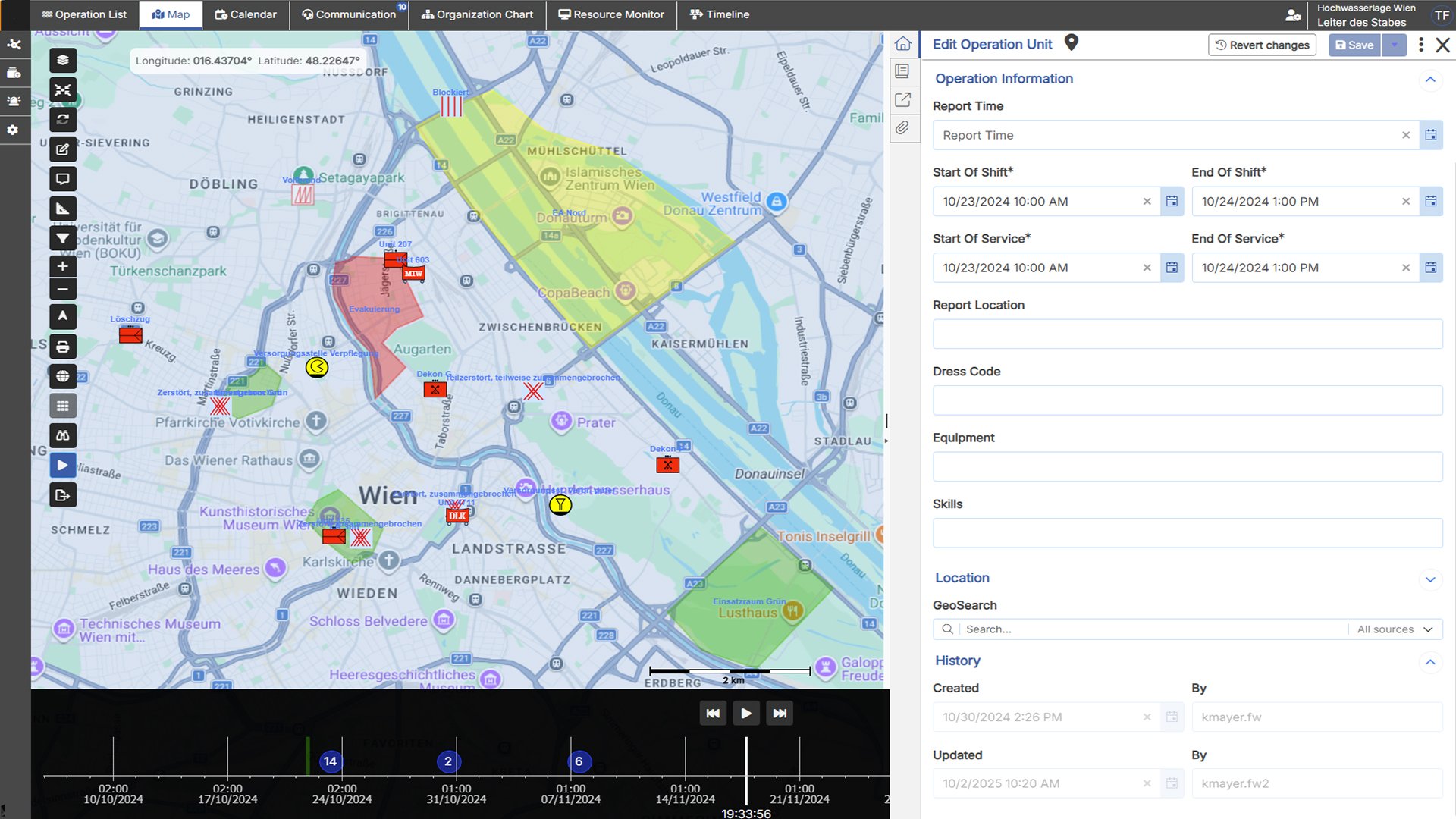Refresh the map view
The image size is (1456, 819).
63,119
